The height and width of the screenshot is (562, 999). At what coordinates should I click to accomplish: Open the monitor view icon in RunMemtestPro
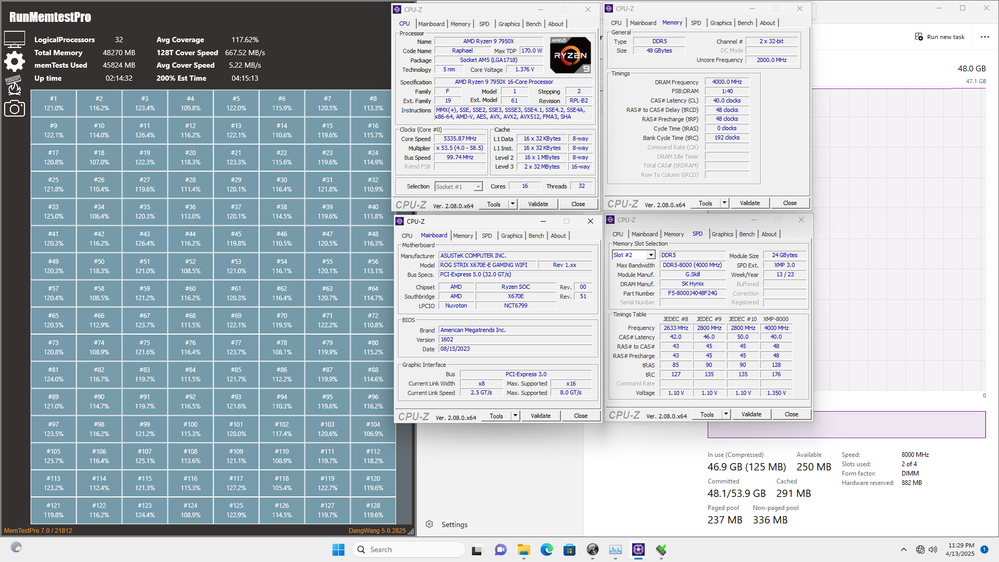click(x=14, y=39)
